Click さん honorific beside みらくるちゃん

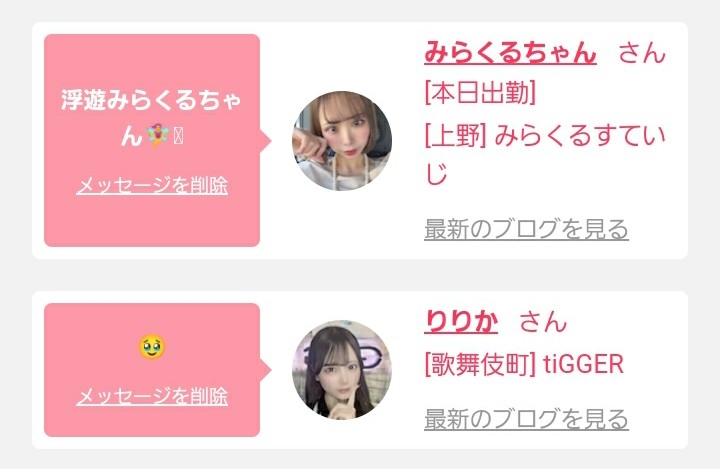click(642, 53)
